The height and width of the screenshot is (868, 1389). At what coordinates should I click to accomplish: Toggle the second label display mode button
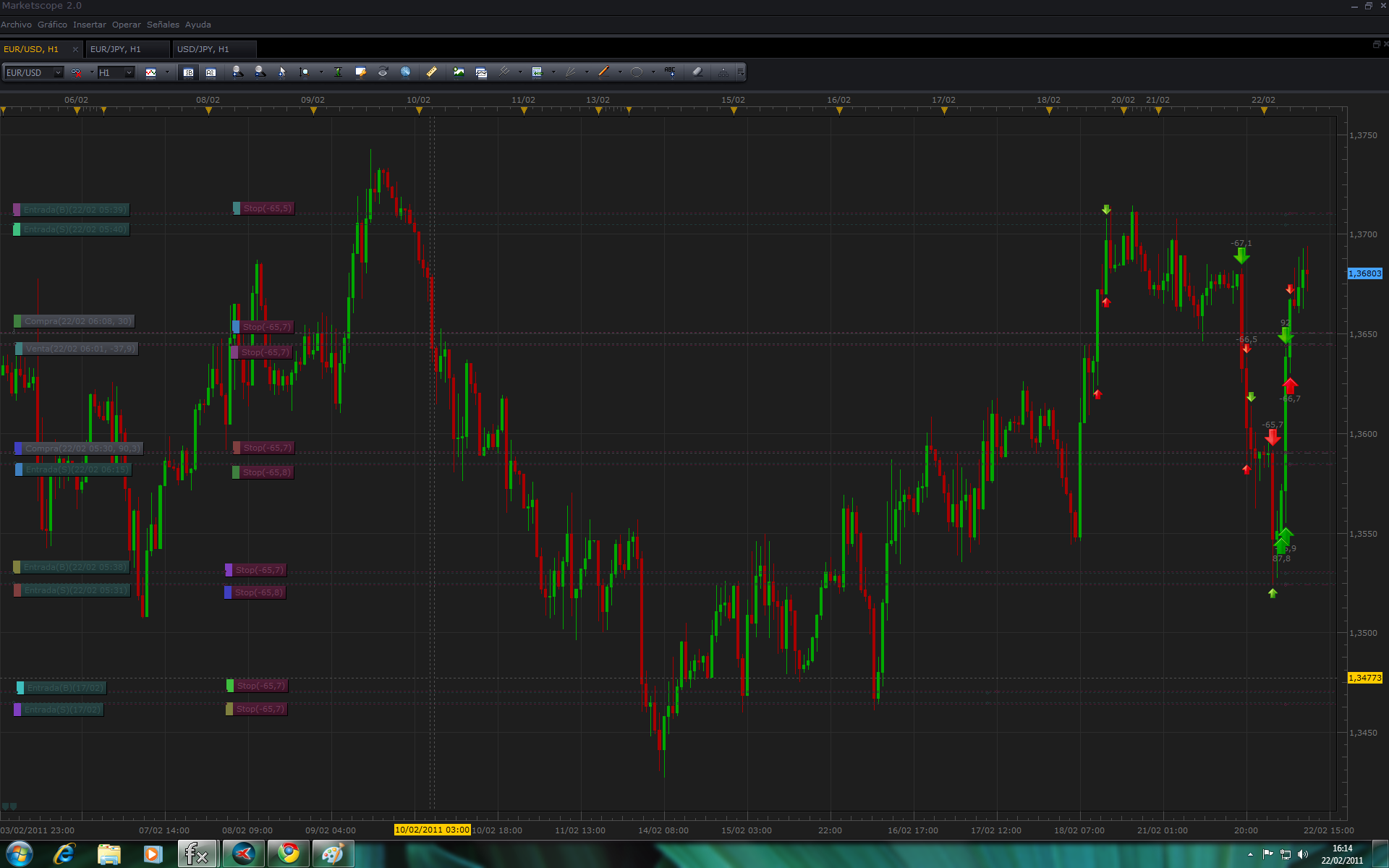pos(211,72)
